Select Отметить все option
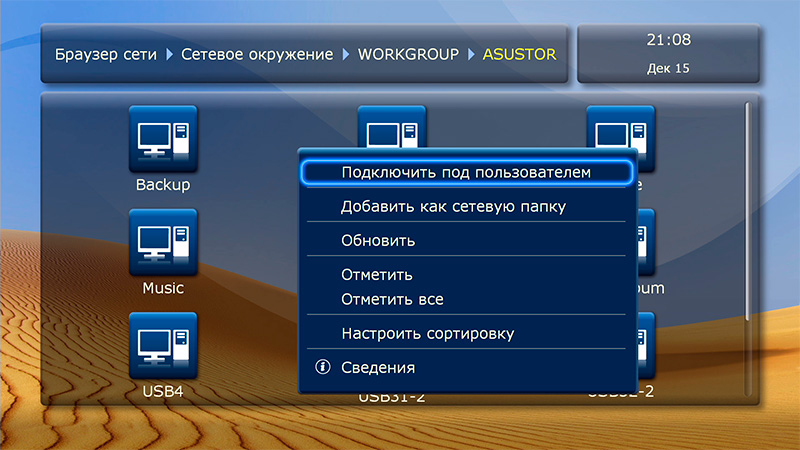Screen dimensions: 800x450 392,299
